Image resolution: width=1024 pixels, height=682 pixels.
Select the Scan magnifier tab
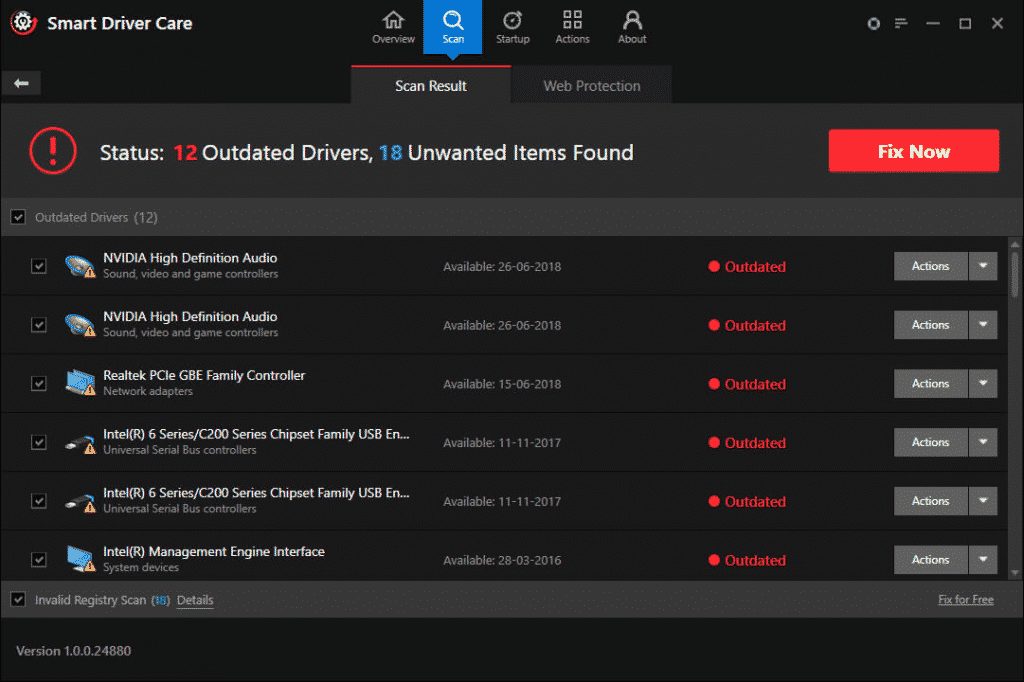click(453, 27)
